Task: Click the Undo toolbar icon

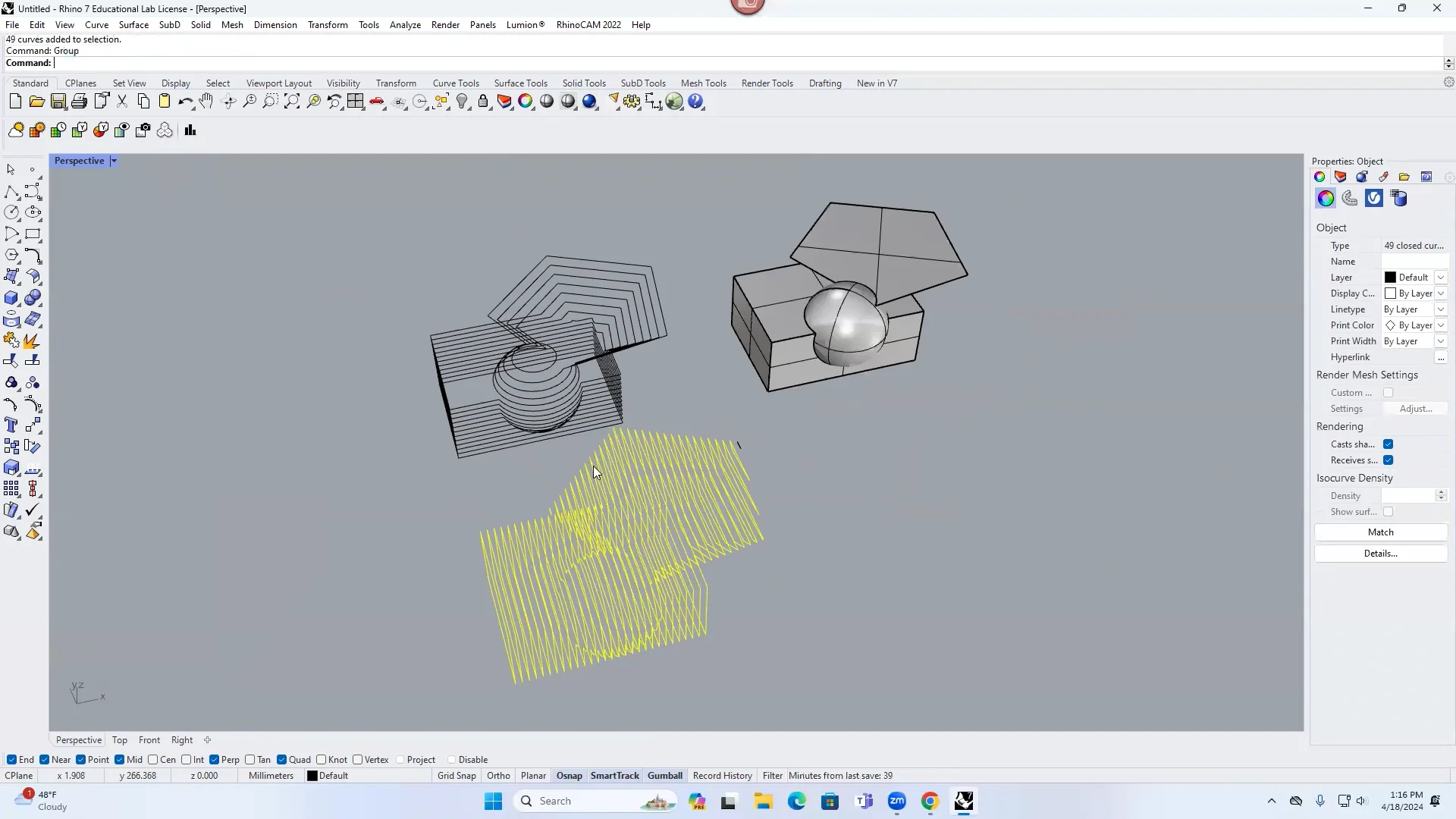Action: click(x=186, y=101)
